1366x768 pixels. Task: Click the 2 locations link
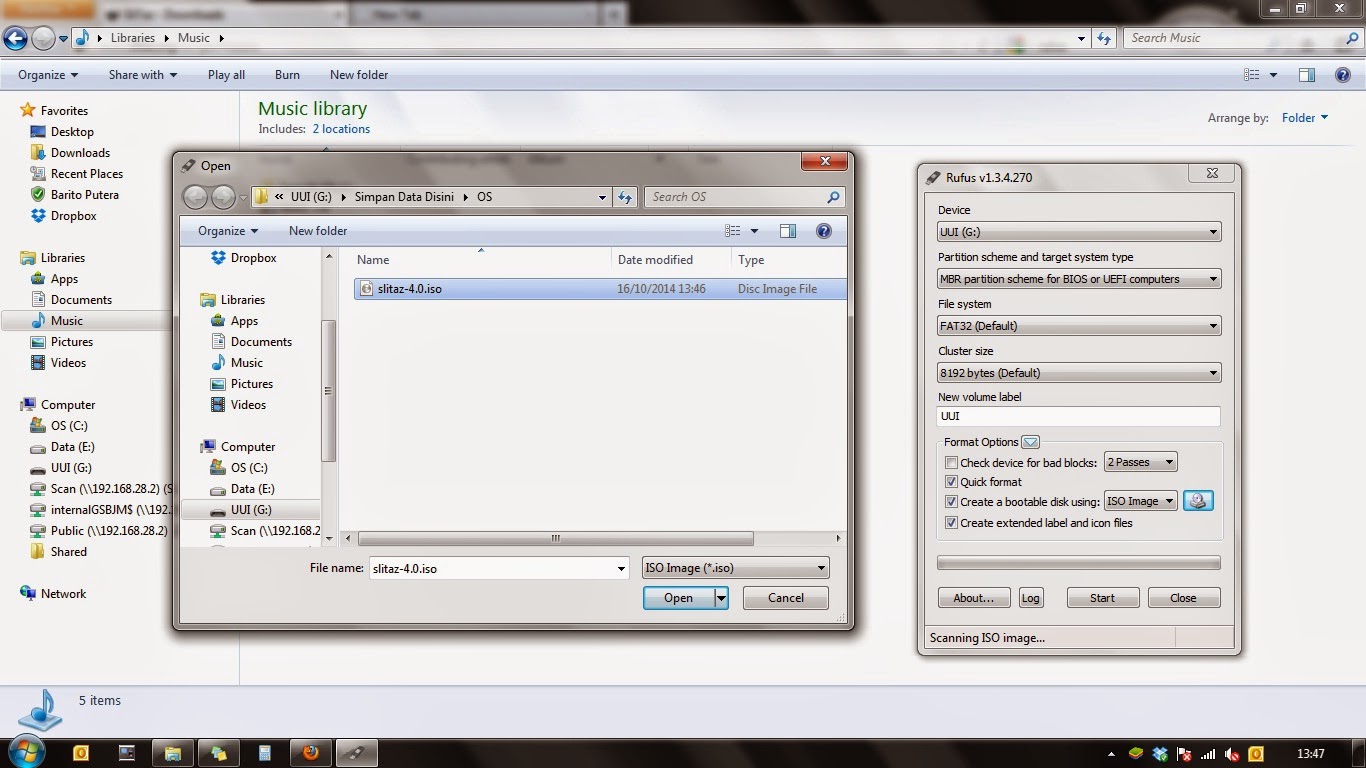click(341, 129)
